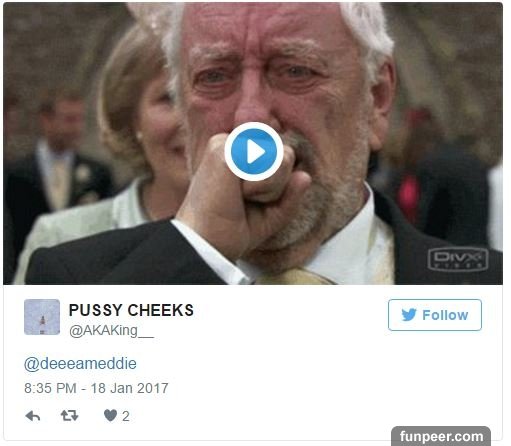Click the 18 Jan 2017 date text

point(130,388)
